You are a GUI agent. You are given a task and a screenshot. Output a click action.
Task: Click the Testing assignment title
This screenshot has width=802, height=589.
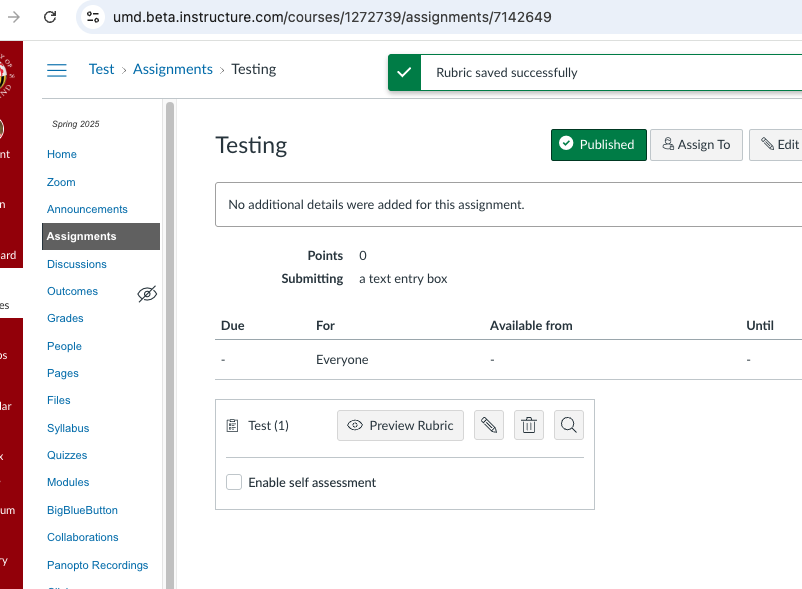pos(251,145)
